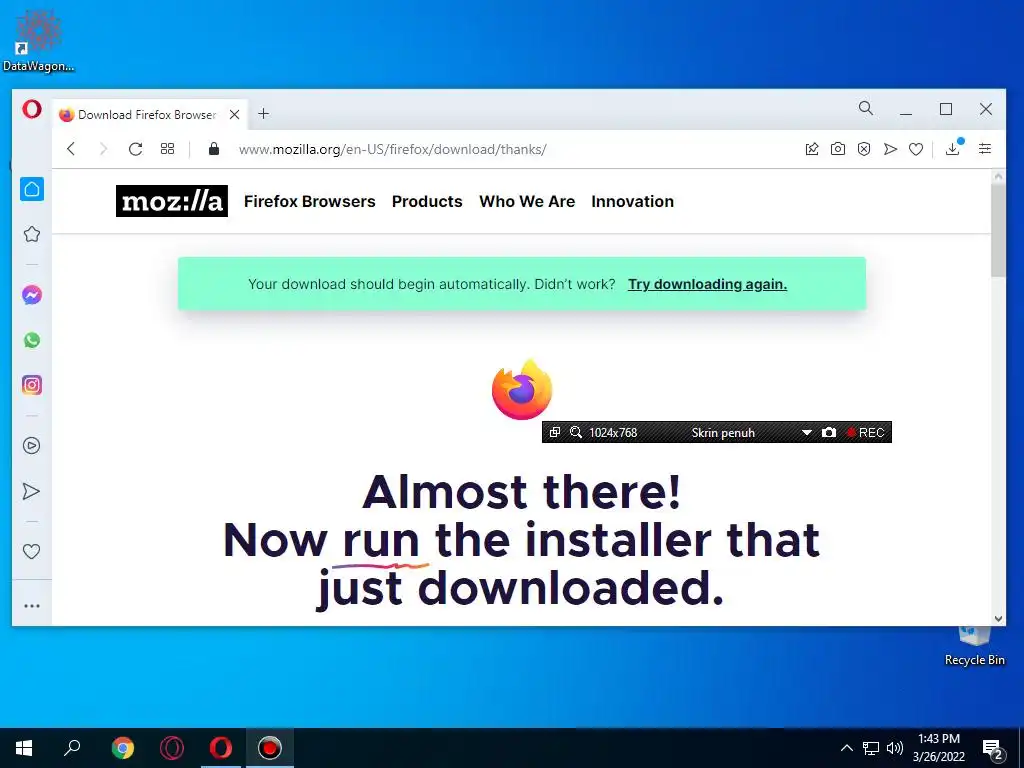
Task: Open the Recycle Bin desktop icon
Action: tap(974, 646)
